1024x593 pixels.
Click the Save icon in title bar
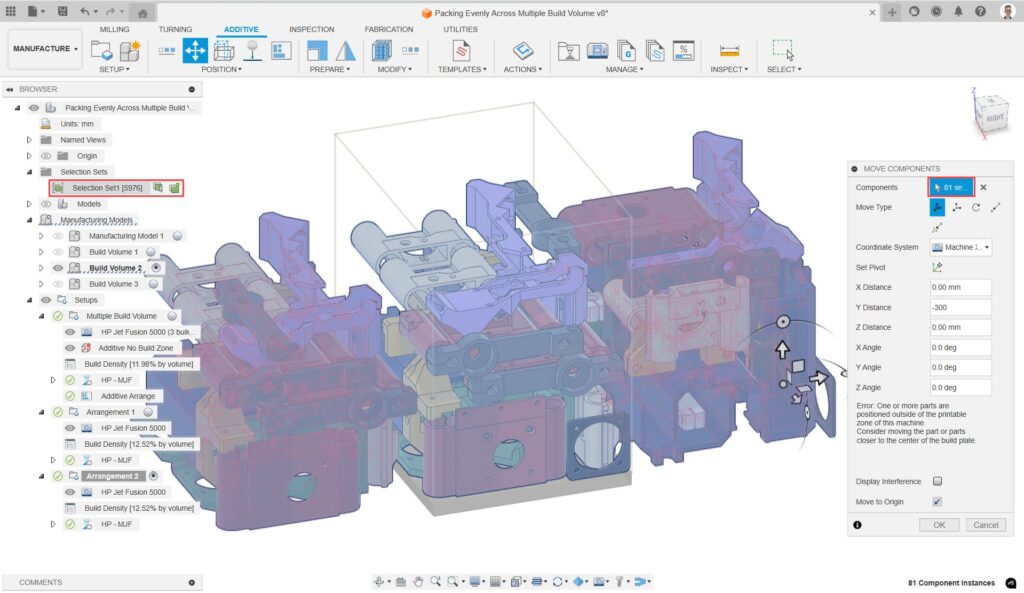pos(62,12)
